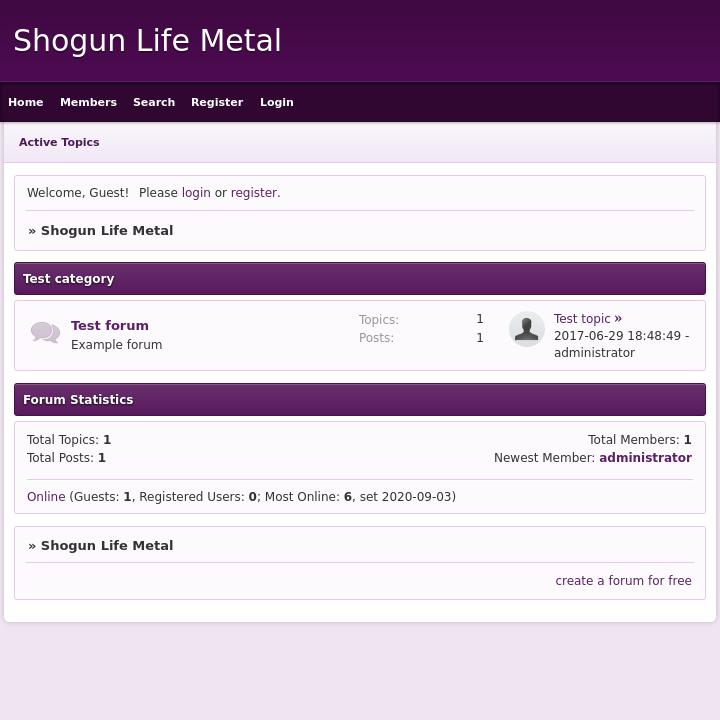
Task: Open the Search menu item
Action: [154, 102]
